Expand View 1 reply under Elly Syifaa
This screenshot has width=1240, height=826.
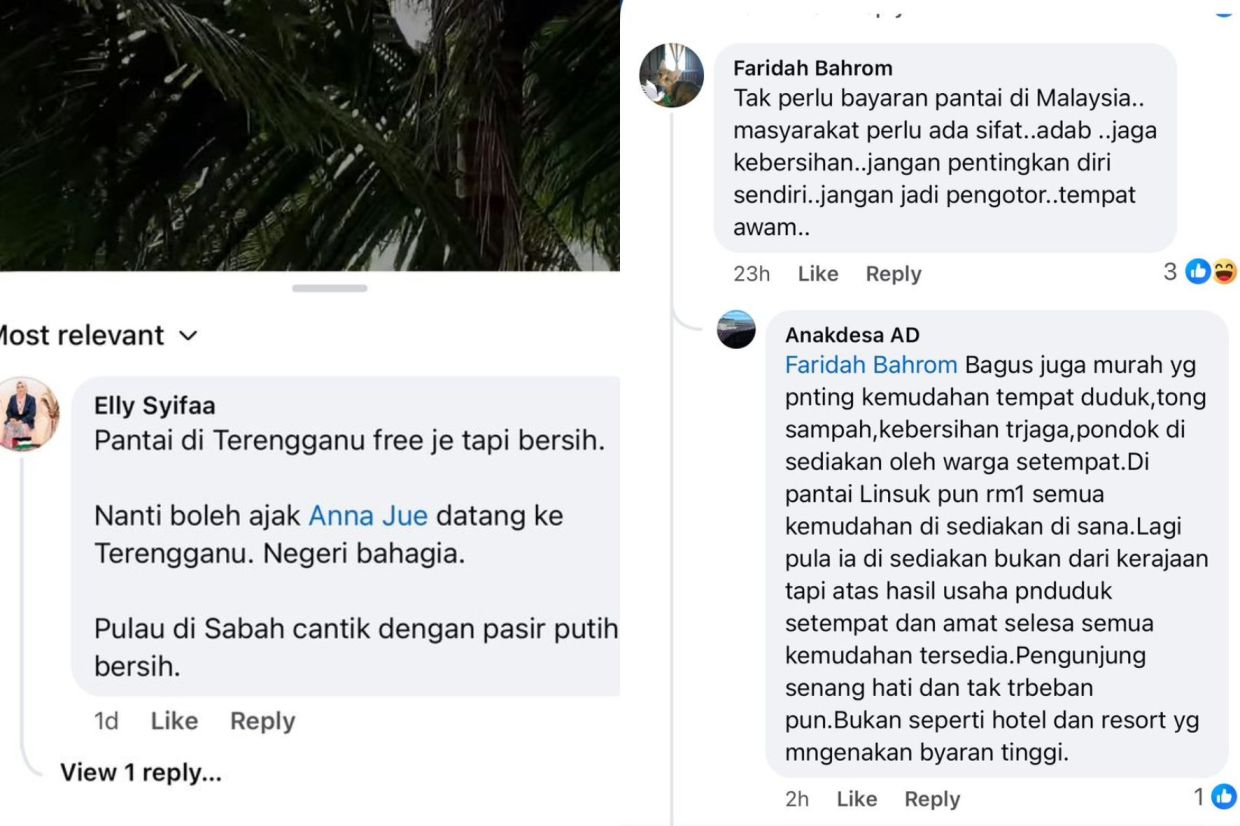[x=141, y=772]
